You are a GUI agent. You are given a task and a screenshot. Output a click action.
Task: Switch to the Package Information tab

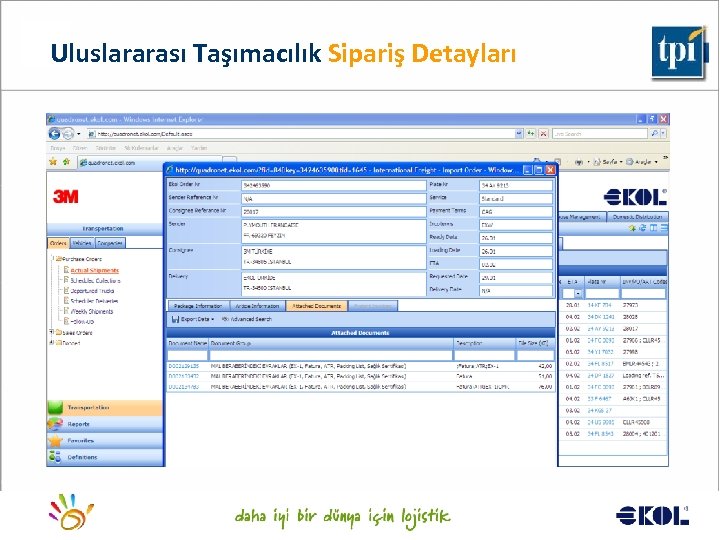point(198,306)
